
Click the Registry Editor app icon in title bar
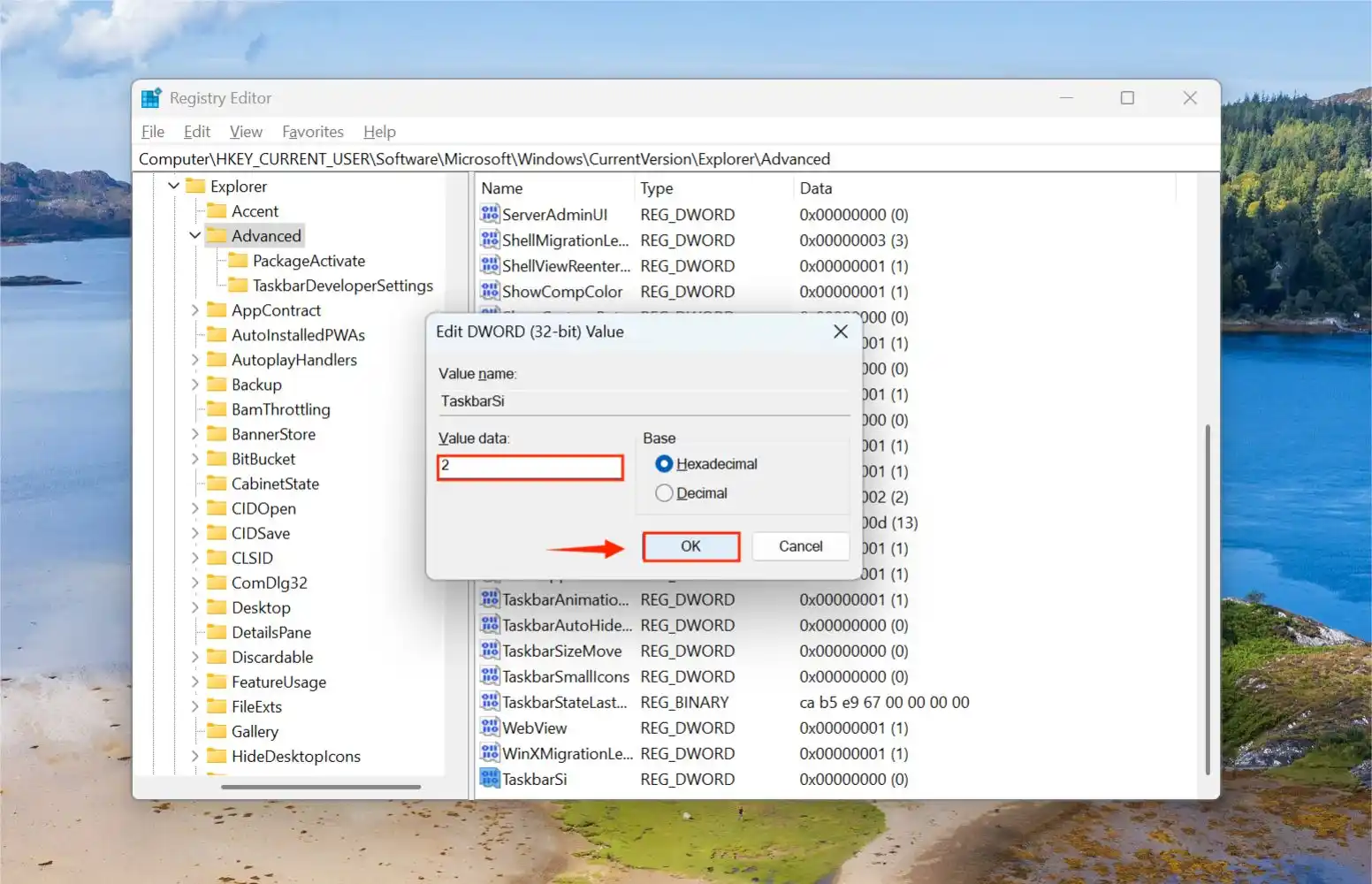(x=151, y=97)
